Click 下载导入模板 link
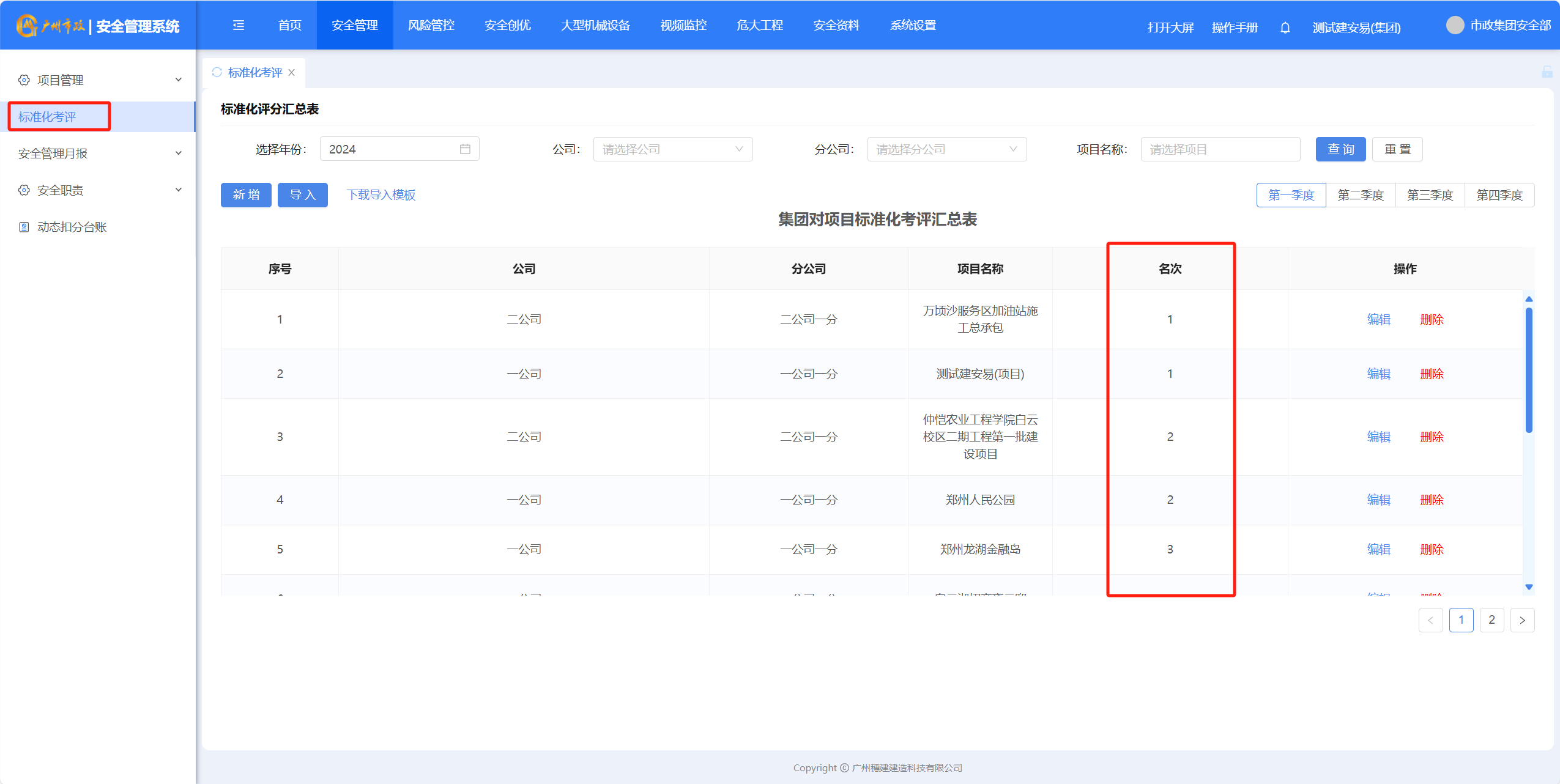 381,194
